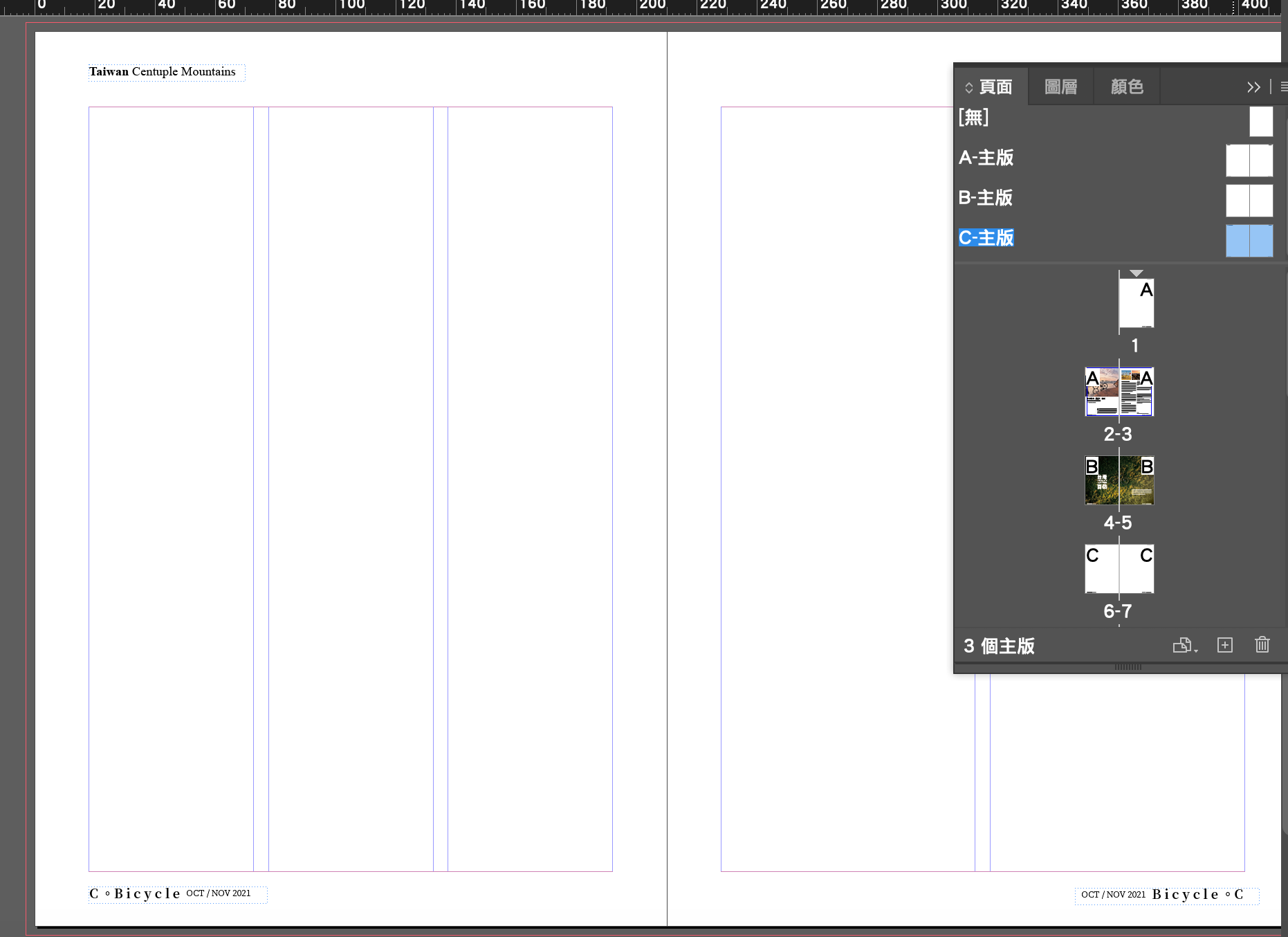The image size is (1288, 937).
Task: Click the B-主版 spread thumbnail icon
Action: 1249,201
